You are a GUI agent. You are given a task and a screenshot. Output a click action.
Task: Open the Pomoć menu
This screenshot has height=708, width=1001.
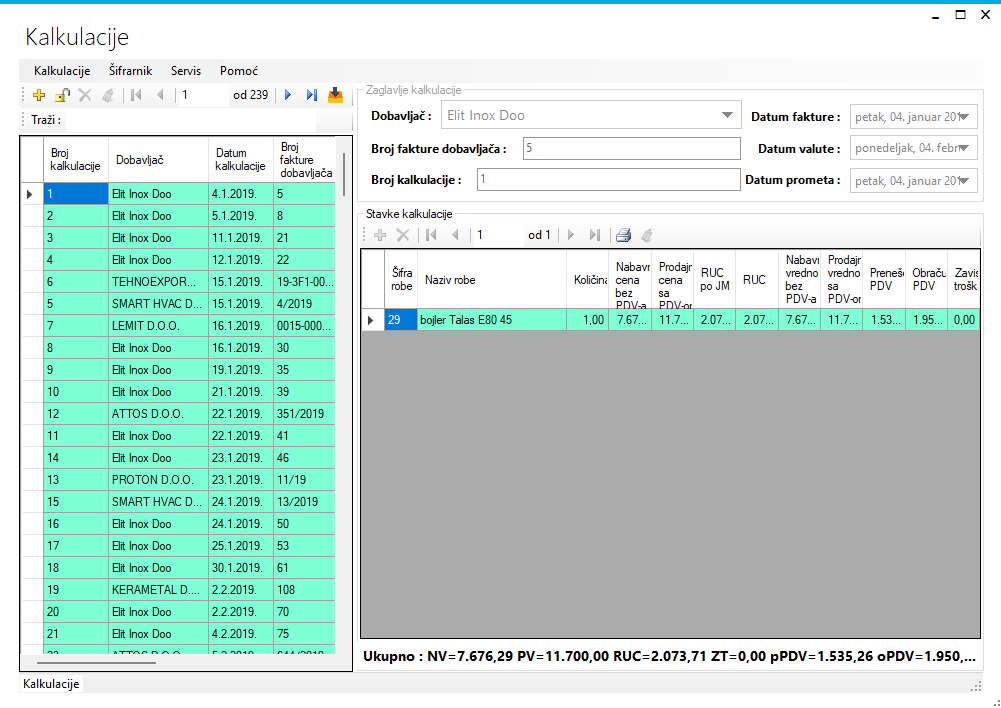click(x=239, y=71)
